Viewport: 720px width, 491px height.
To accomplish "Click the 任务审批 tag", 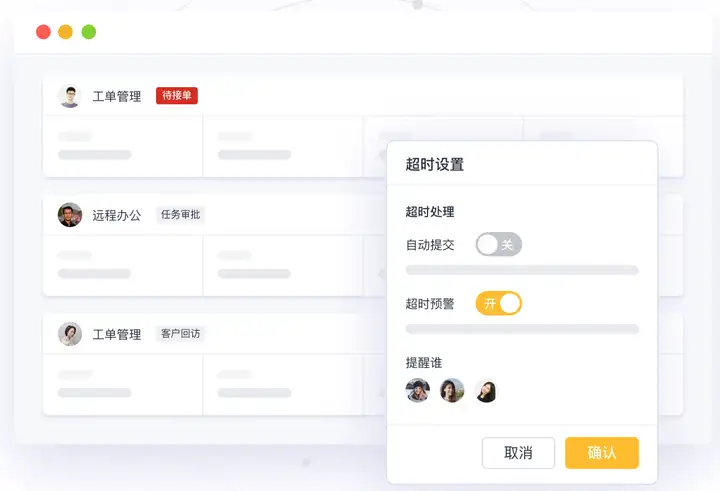I will (180, 214).
